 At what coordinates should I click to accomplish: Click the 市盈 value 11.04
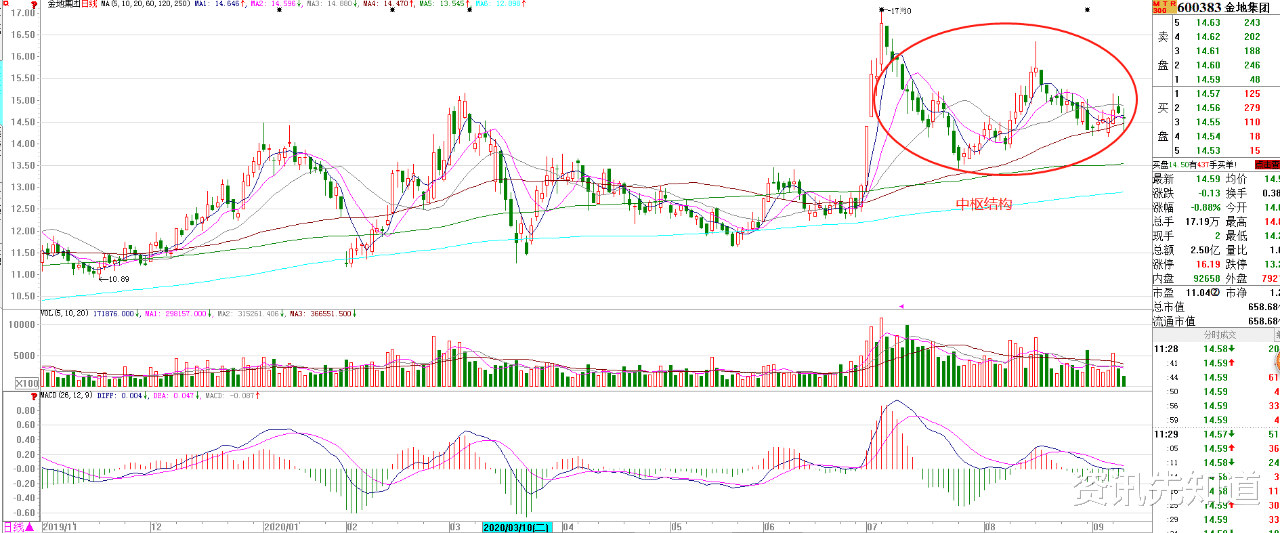click(x=1199, y=294)
